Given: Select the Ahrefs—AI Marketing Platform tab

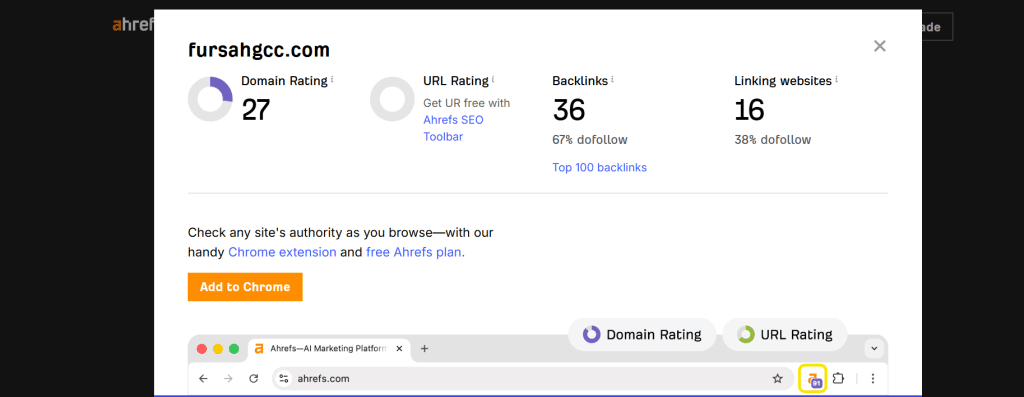Looking at the screenshot, I should (329, 349).
